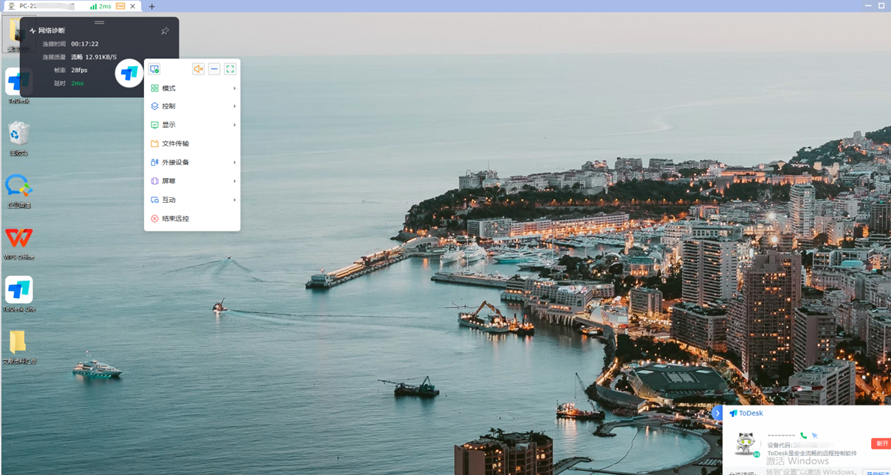Expand the arrow beside 互动

pyautogui.click(x=234, y=200)
